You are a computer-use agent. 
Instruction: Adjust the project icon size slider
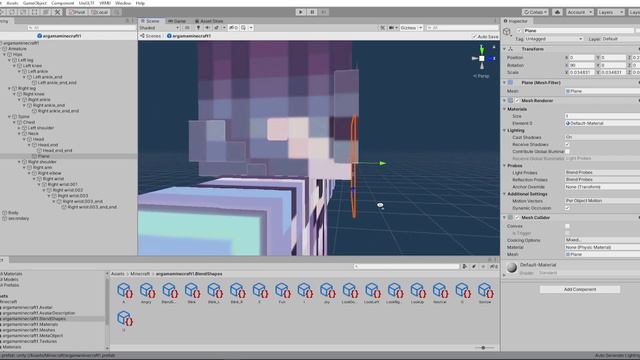pos(483,348)
